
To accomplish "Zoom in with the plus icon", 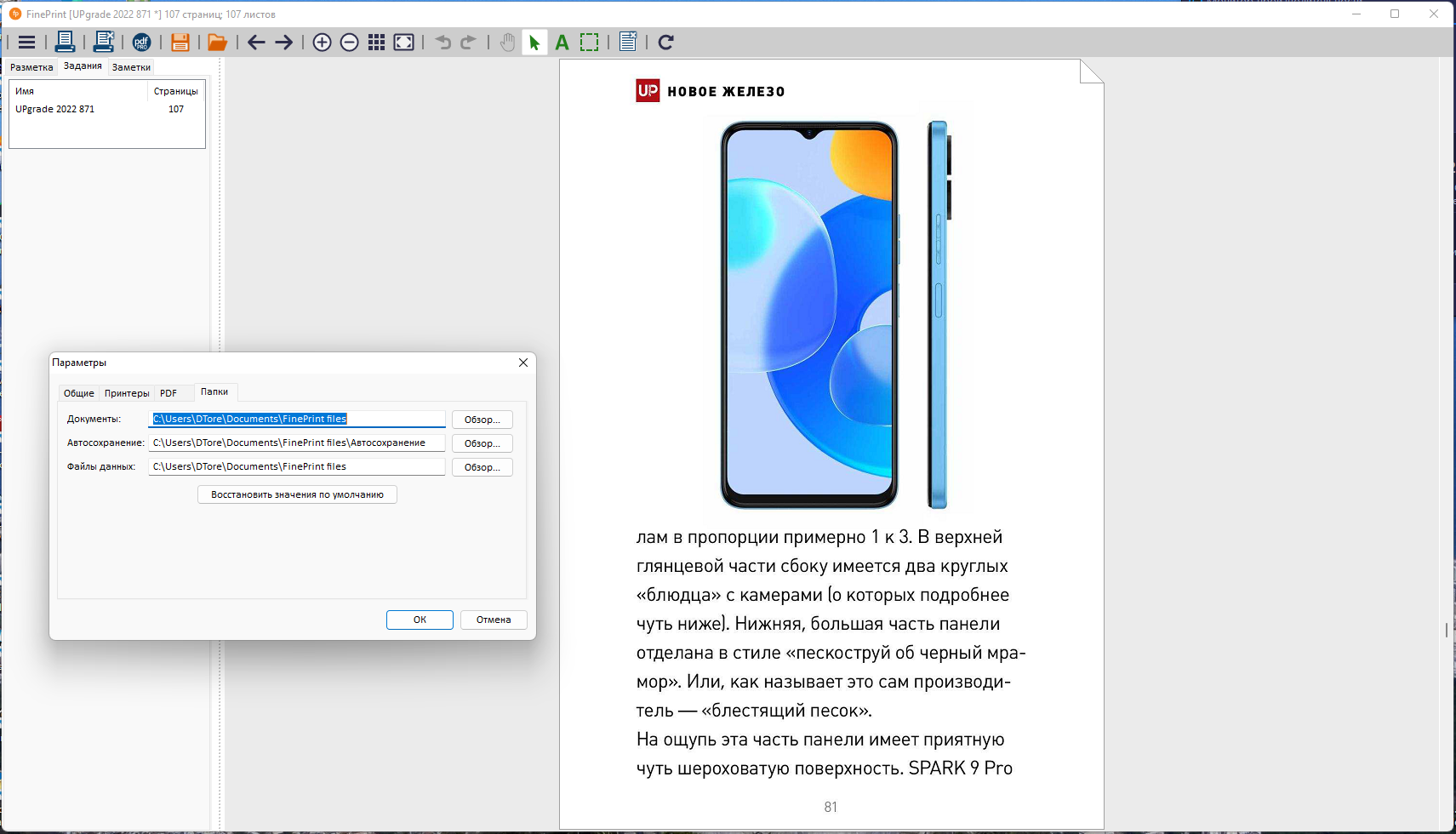I will click(x=322, y=43).
